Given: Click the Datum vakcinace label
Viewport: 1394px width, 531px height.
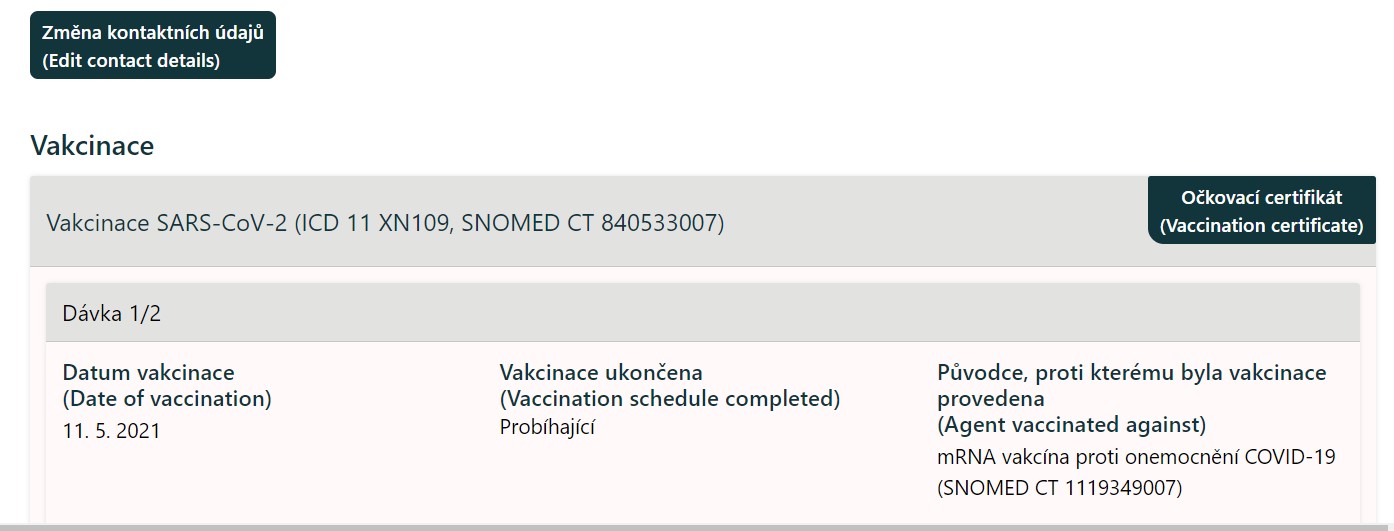Looking at the screenshot, I should 148,373.
